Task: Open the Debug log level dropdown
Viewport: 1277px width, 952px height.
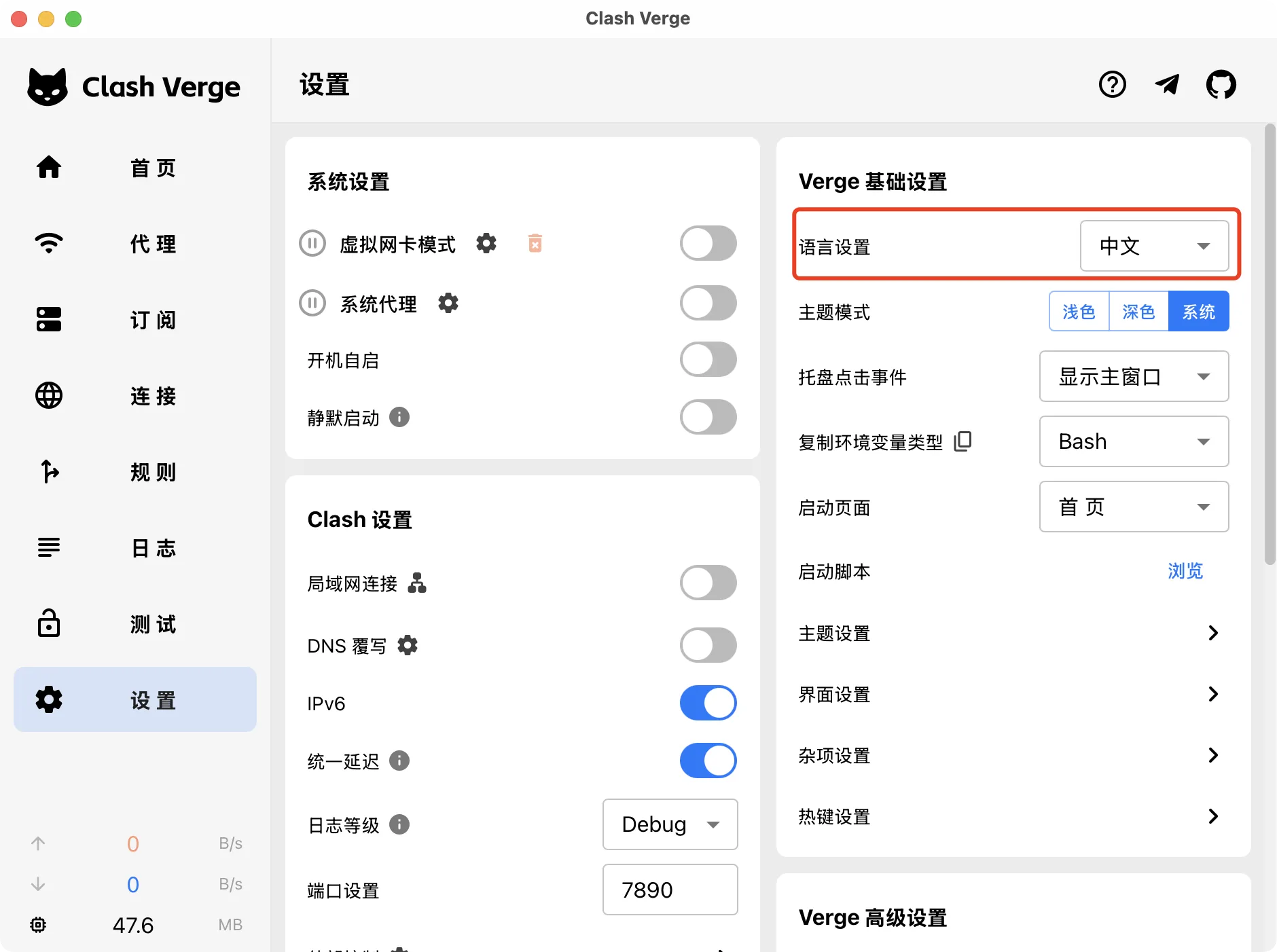Action: (670, 824)
